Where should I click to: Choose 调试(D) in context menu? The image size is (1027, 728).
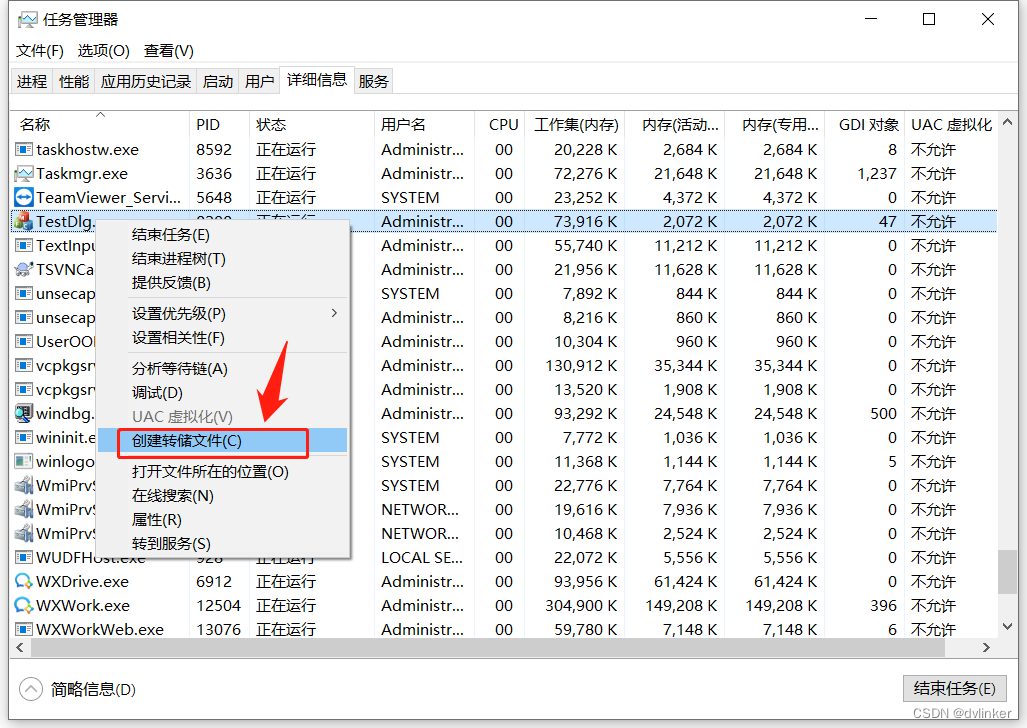coord(222,393)
